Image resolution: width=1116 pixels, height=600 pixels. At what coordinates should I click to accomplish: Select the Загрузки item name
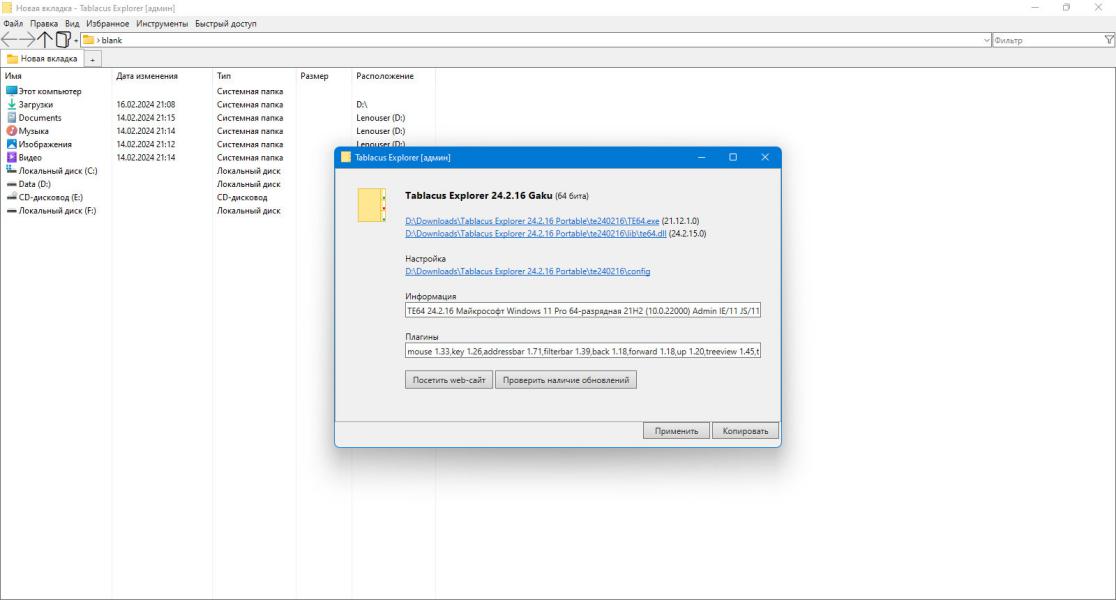(x=36, y=105)
